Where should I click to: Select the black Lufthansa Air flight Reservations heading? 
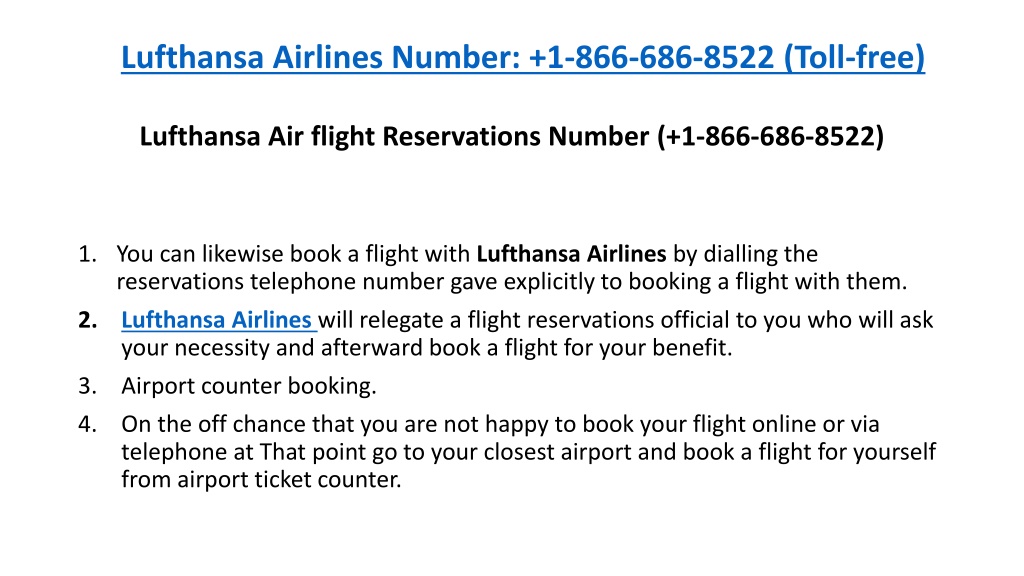pos(511,136)
